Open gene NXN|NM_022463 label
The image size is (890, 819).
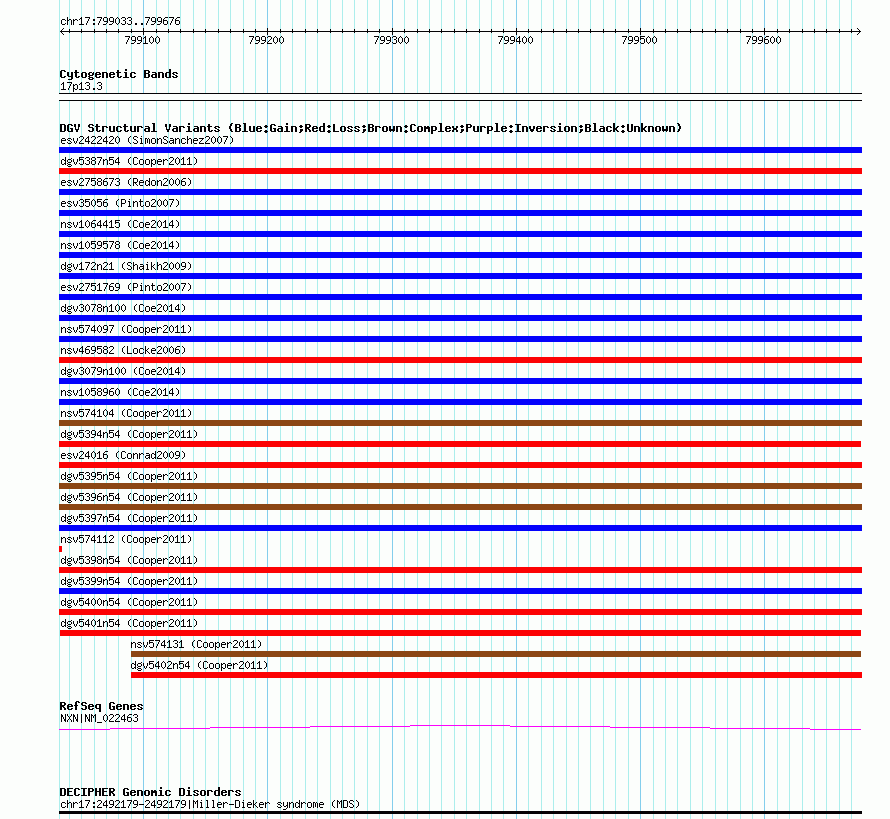pyautogui.click(x=99, y=719)
